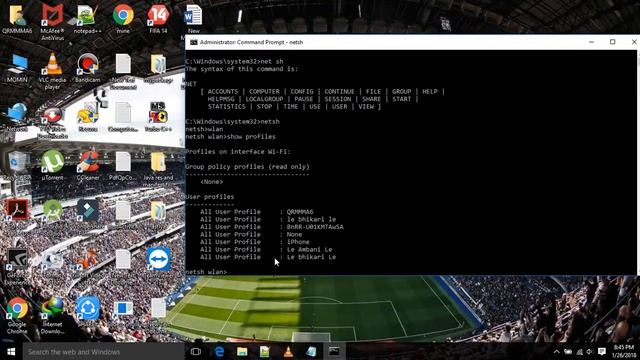
Task: Open the SHAREit blue desktop shortcut
Action: tap(88, 308)
